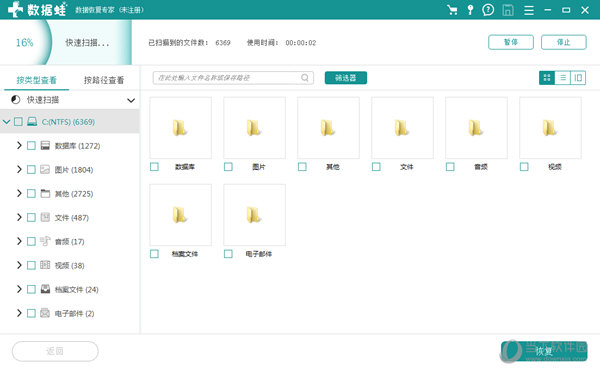
Task: Focus the file name search field
Action: 233,78
